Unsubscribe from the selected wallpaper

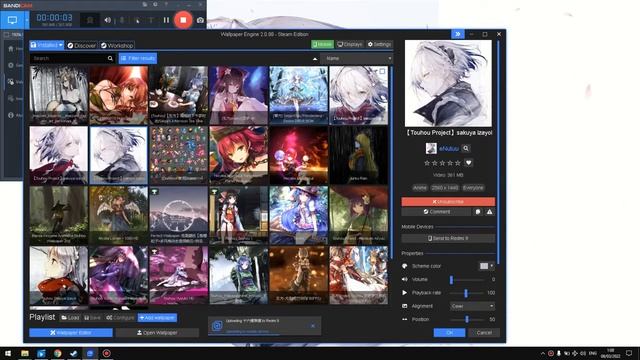coord(448,202)
